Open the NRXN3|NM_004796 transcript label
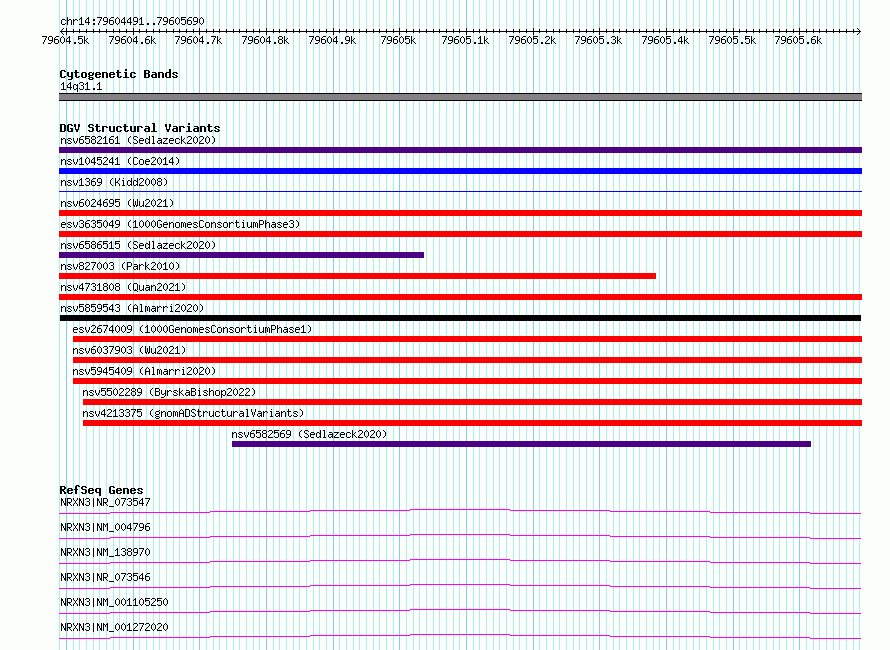 pos(105,527)
